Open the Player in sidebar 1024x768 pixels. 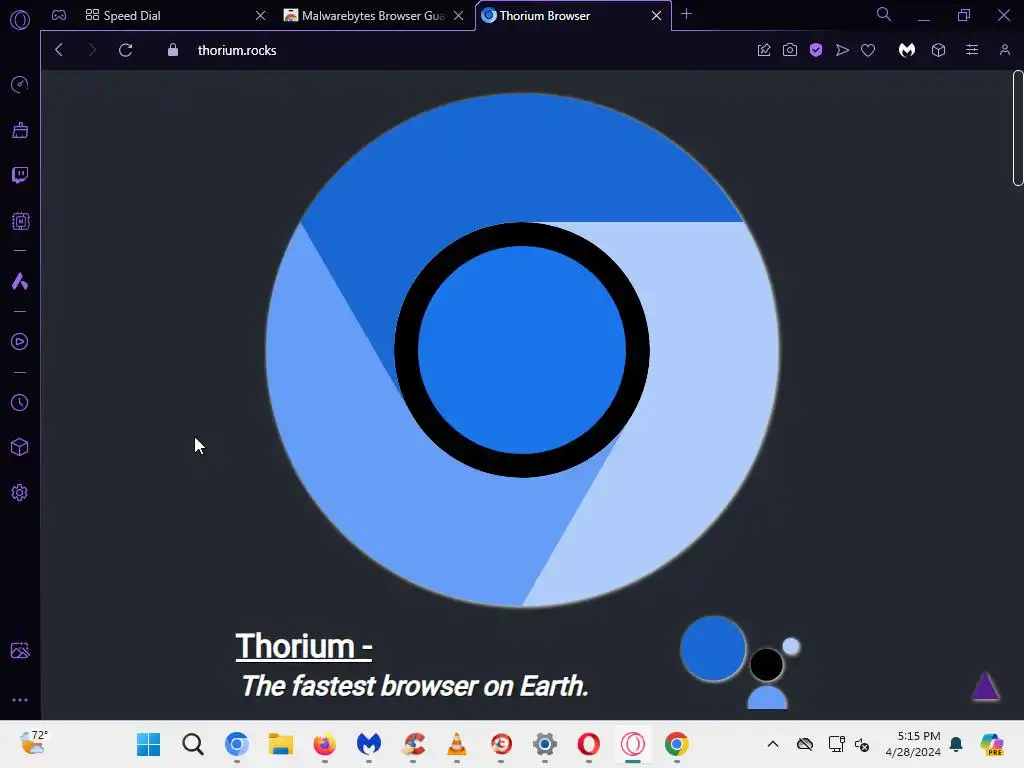point(20,342)
